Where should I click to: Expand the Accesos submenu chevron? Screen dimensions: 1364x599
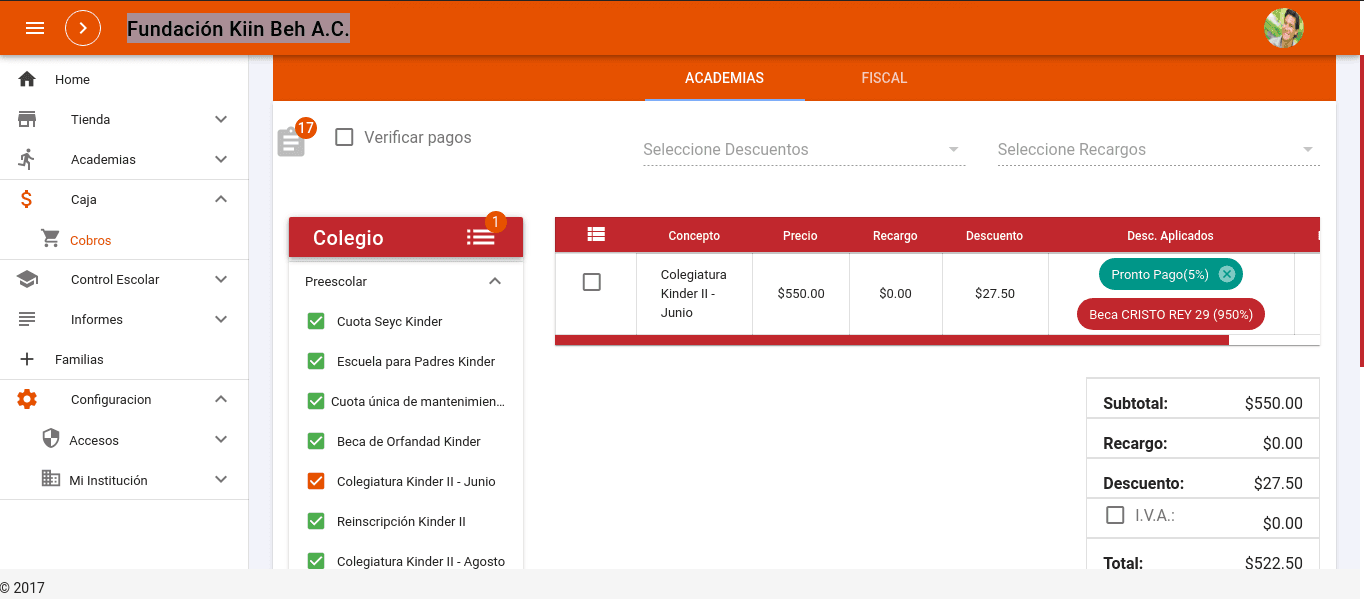click(221, 439)
